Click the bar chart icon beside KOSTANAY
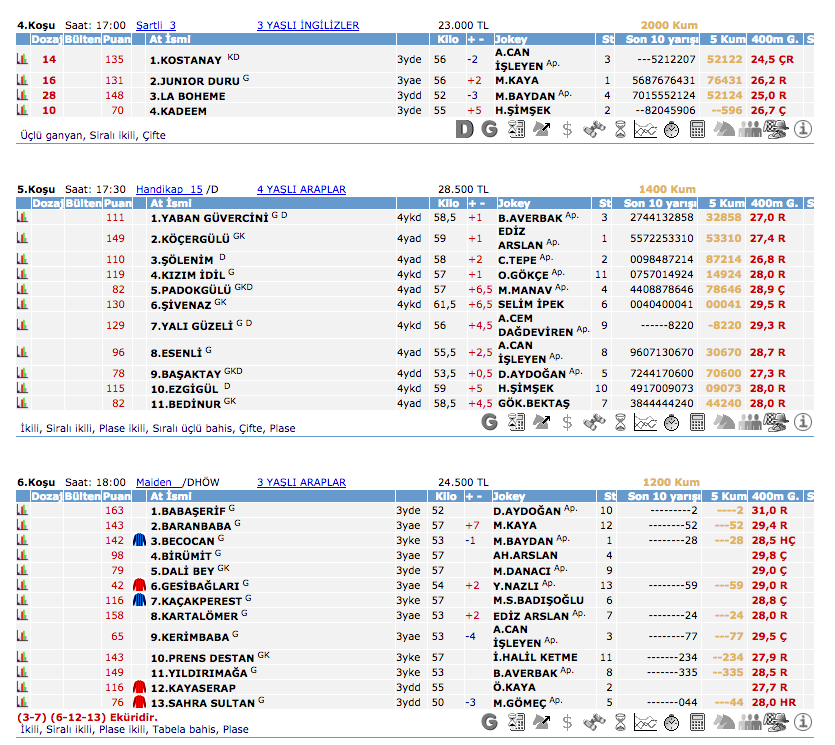This screenshot has height=745, width=835. (22, 60)
